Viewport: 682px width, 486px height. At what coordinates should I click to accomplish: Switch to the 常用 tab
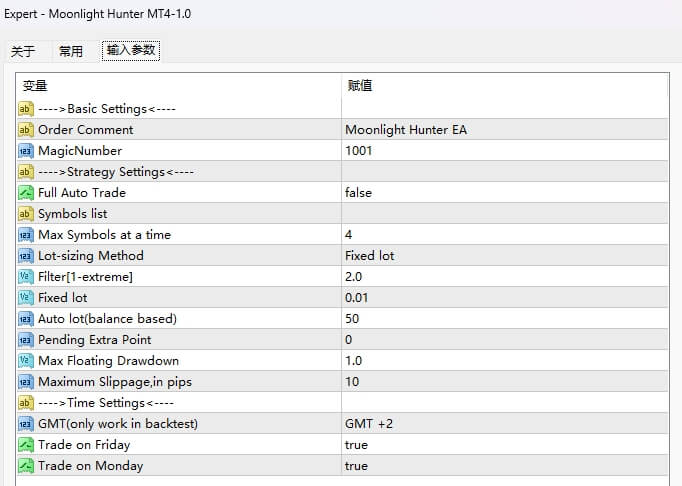pos(71,51)
